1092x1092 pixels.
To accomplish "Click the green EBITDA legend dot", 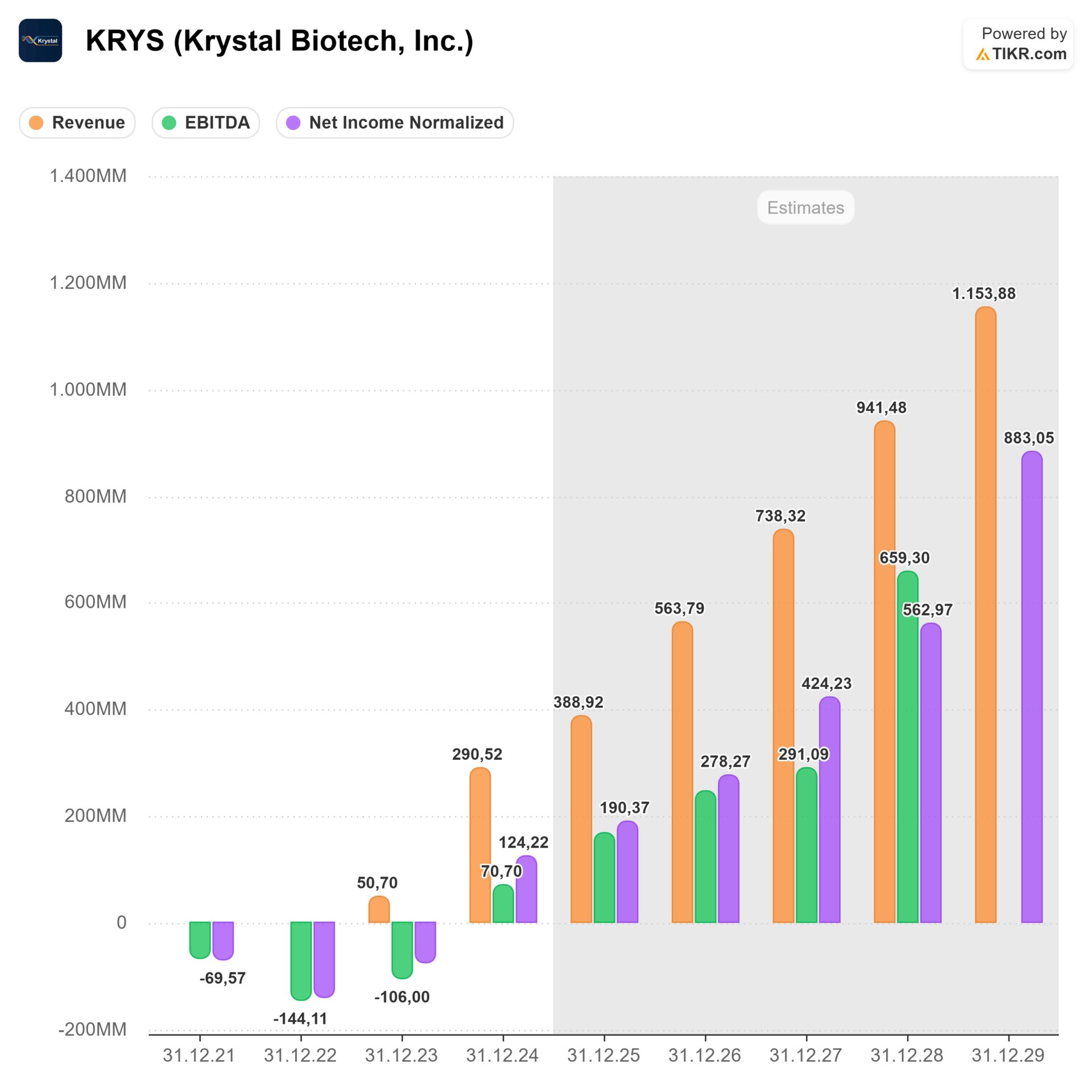I will [169, 122].
